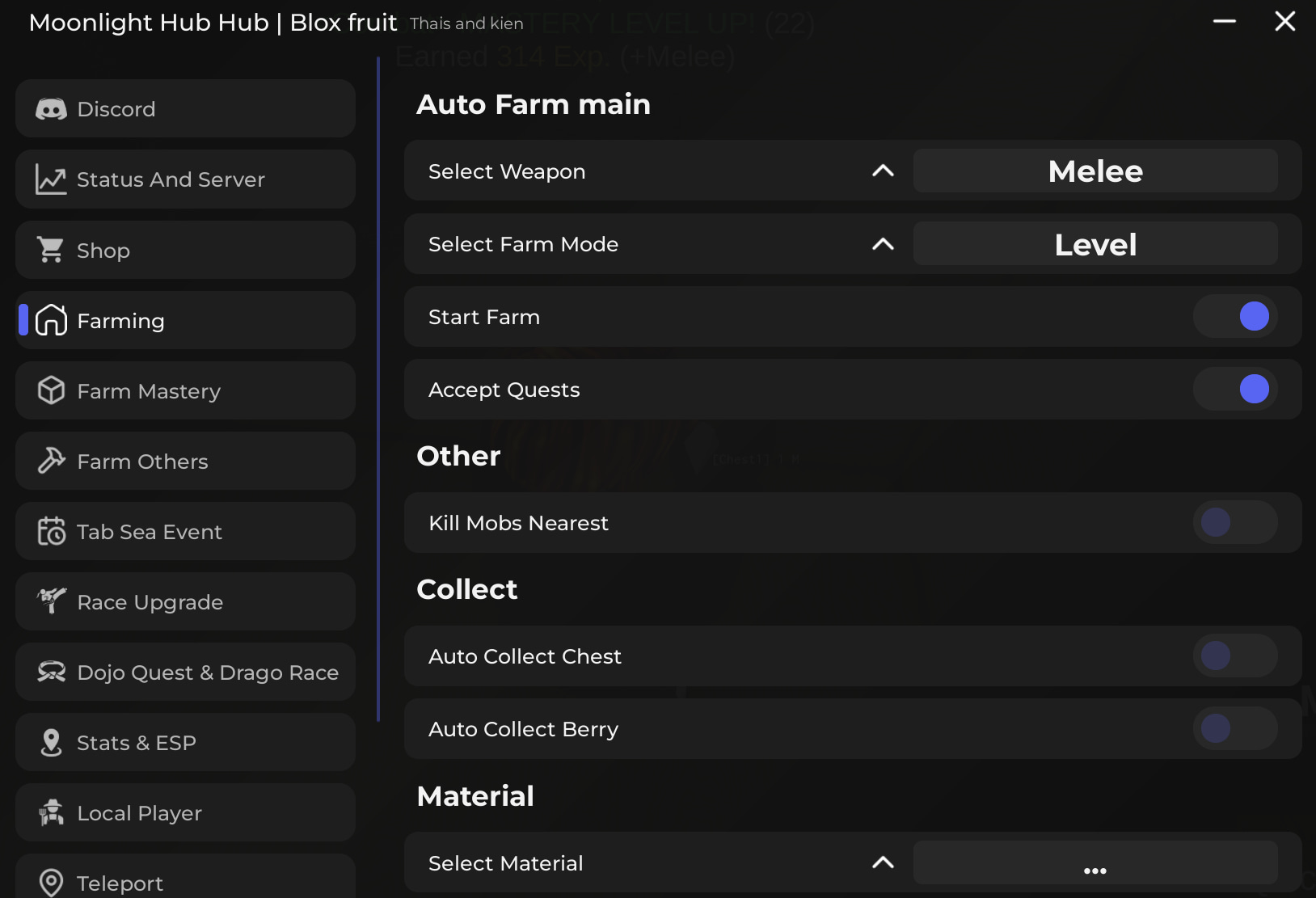Expand the Select Weapon chevron

pyautogui.click(x=883, y=171)
